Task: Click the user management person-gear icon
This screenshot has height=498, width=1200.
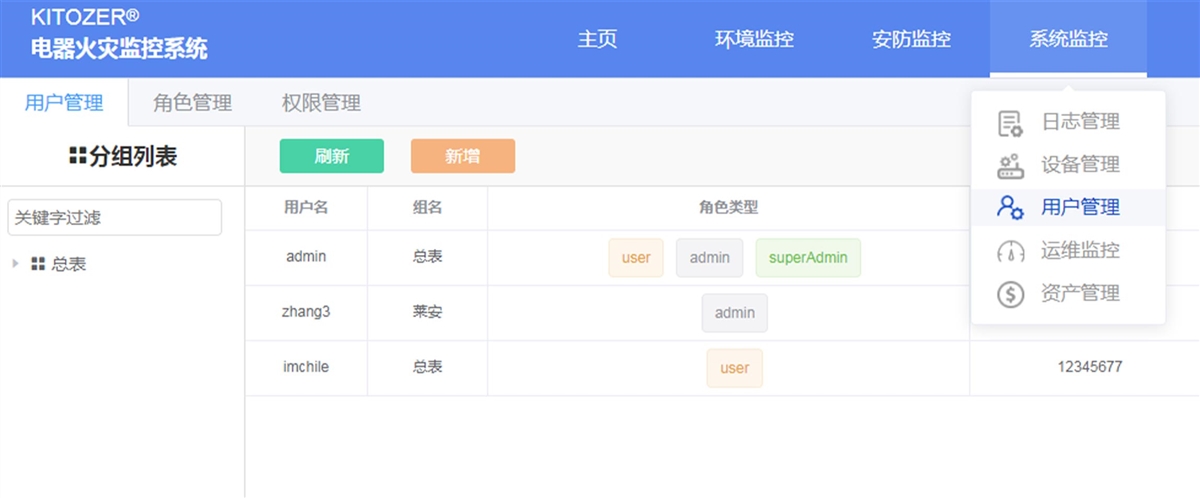Action: point(1010,208)
